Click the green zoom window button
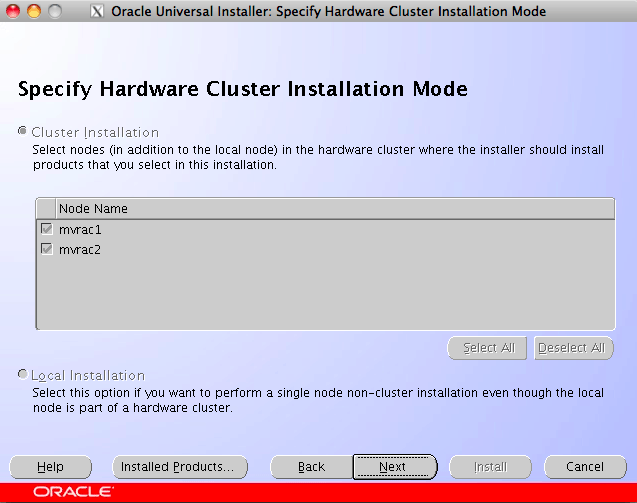 53,12
